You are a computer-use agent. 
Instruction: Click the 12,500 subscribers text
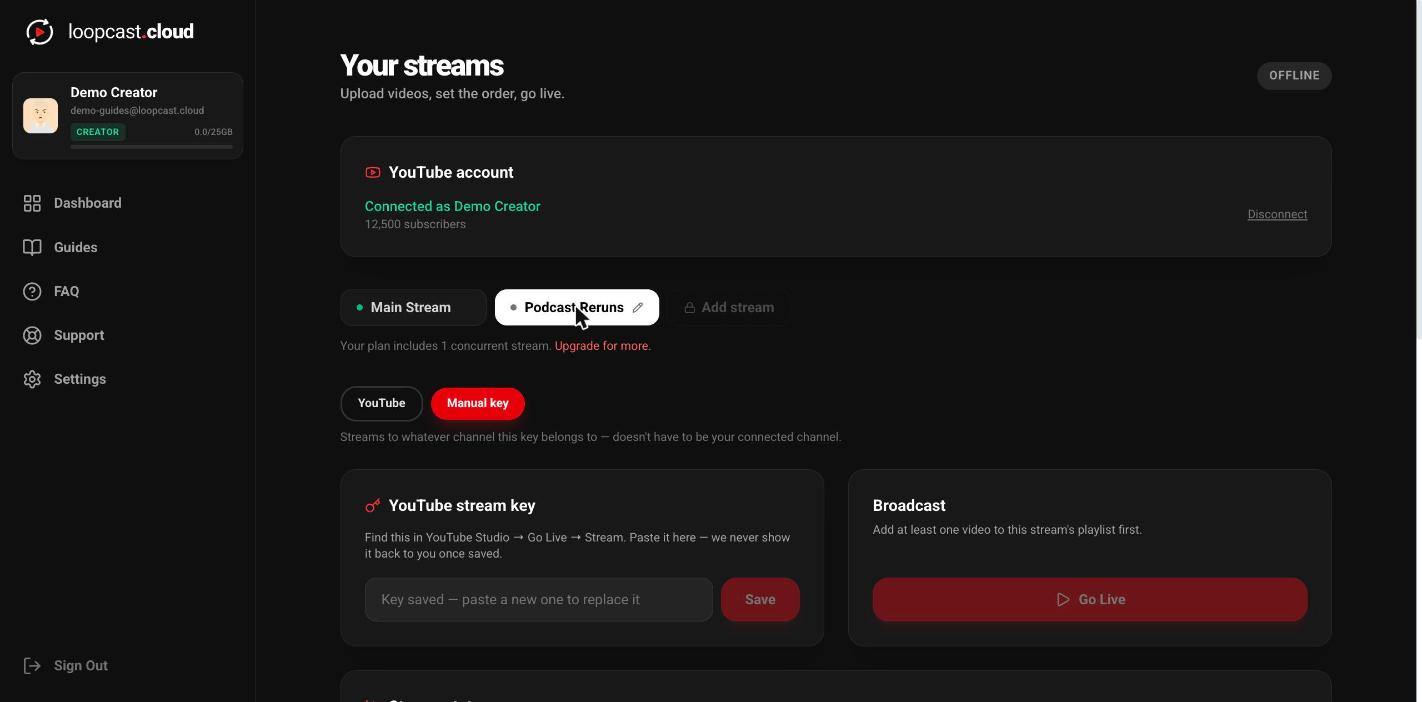(x=415, y=224)
